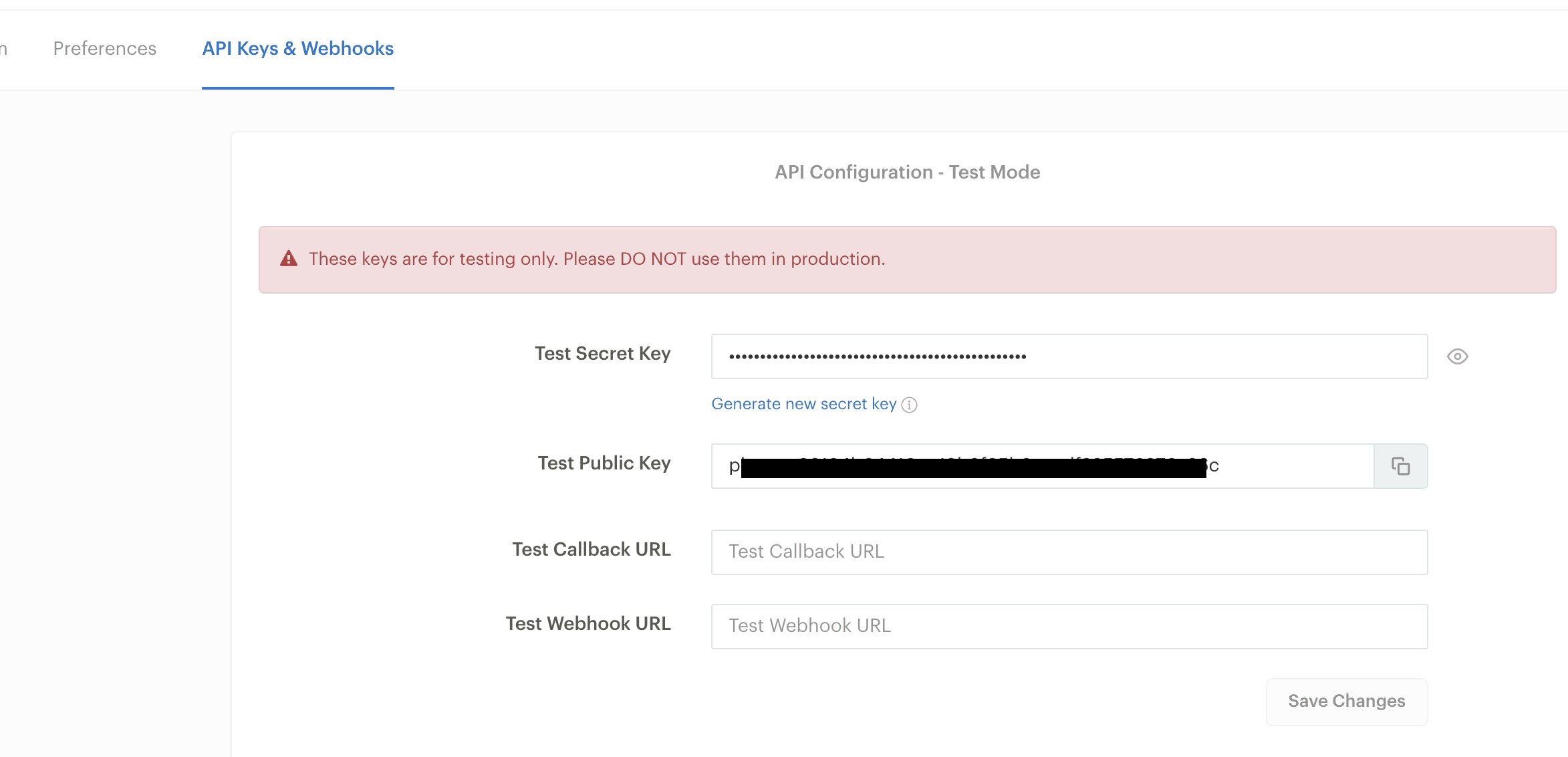
Task: Click the copy icon for Test Public Key
Action: point(1401,465)
